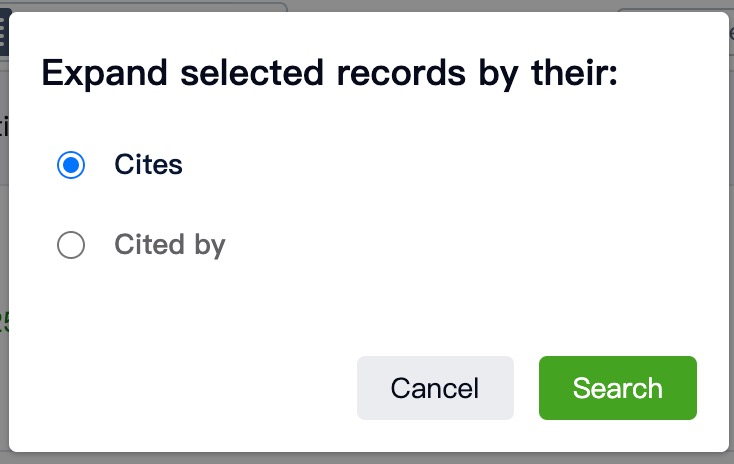Choose to expand records by Cited by

[71, 245]
